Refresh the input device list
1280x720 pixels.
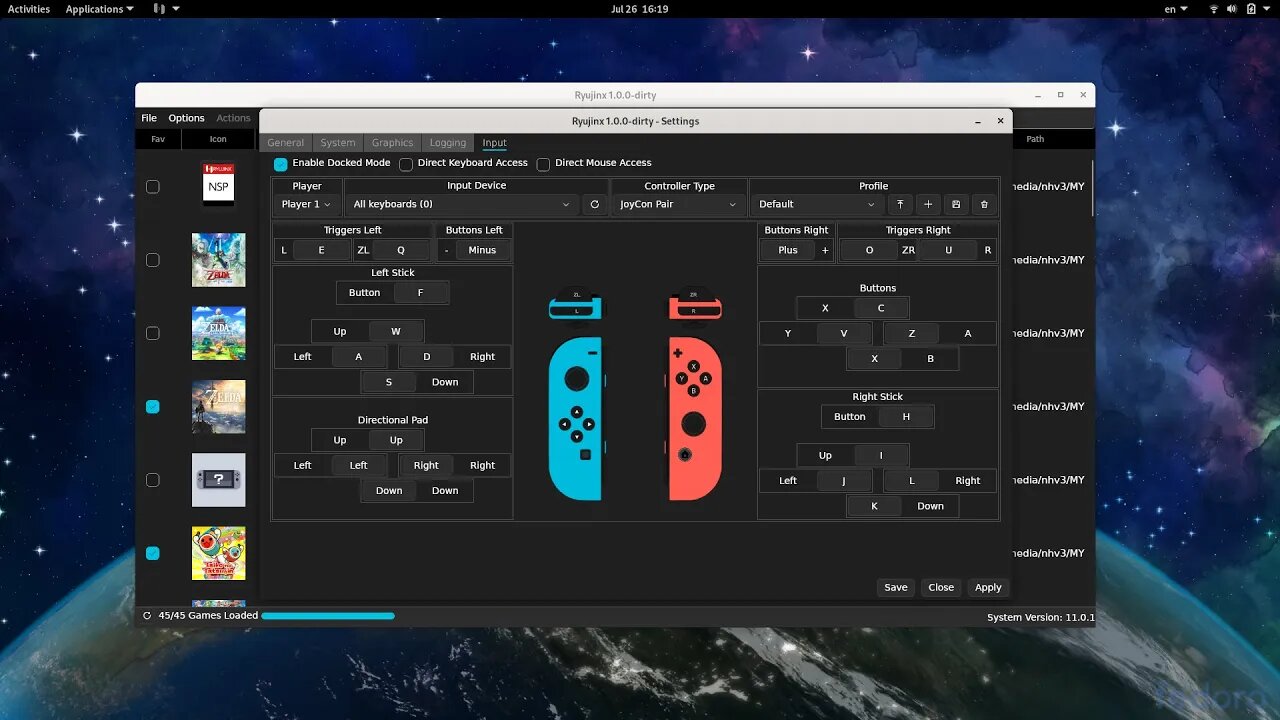594,204
